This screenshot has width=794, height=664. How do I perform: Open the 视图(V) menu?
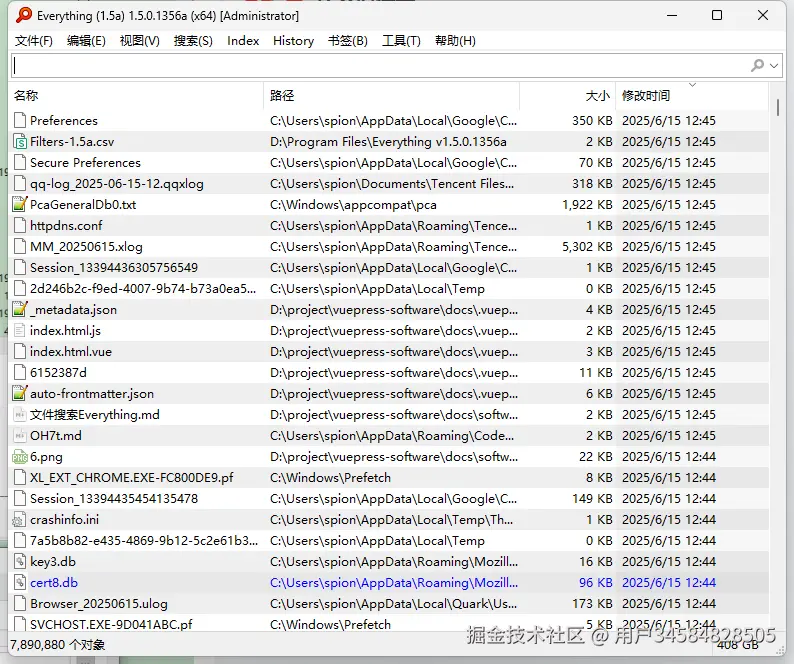pos(139,41)
